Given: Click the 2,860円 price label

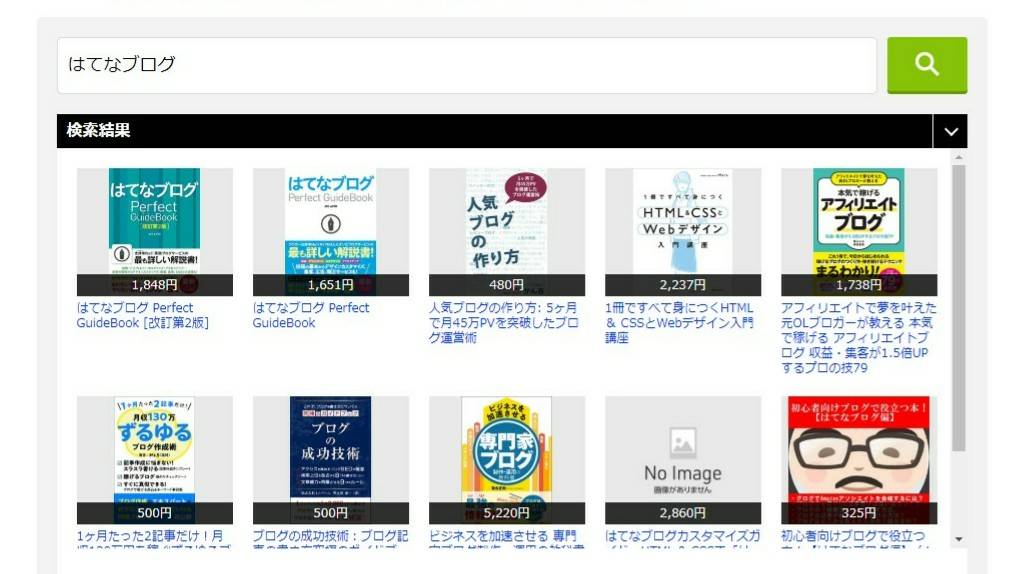Looking at the screenshot, I should click(683, 513).
